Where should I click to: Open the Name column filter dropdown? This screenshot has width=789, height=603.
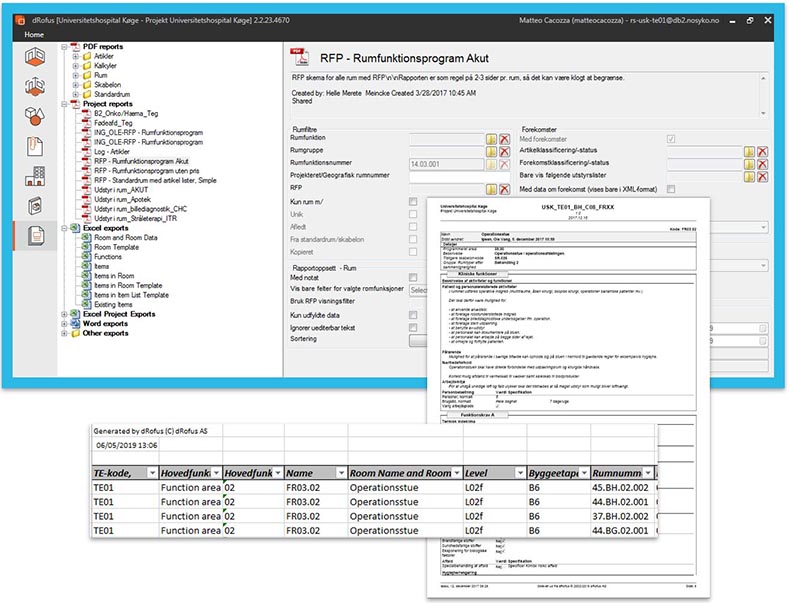point(341,473)
